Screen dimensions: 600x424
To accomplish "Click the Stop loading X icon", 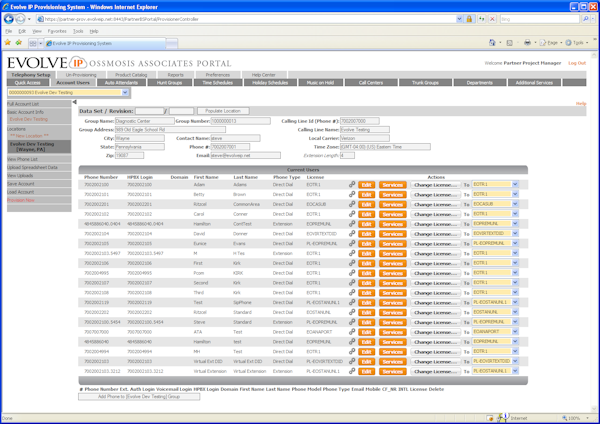I will 492,19.
